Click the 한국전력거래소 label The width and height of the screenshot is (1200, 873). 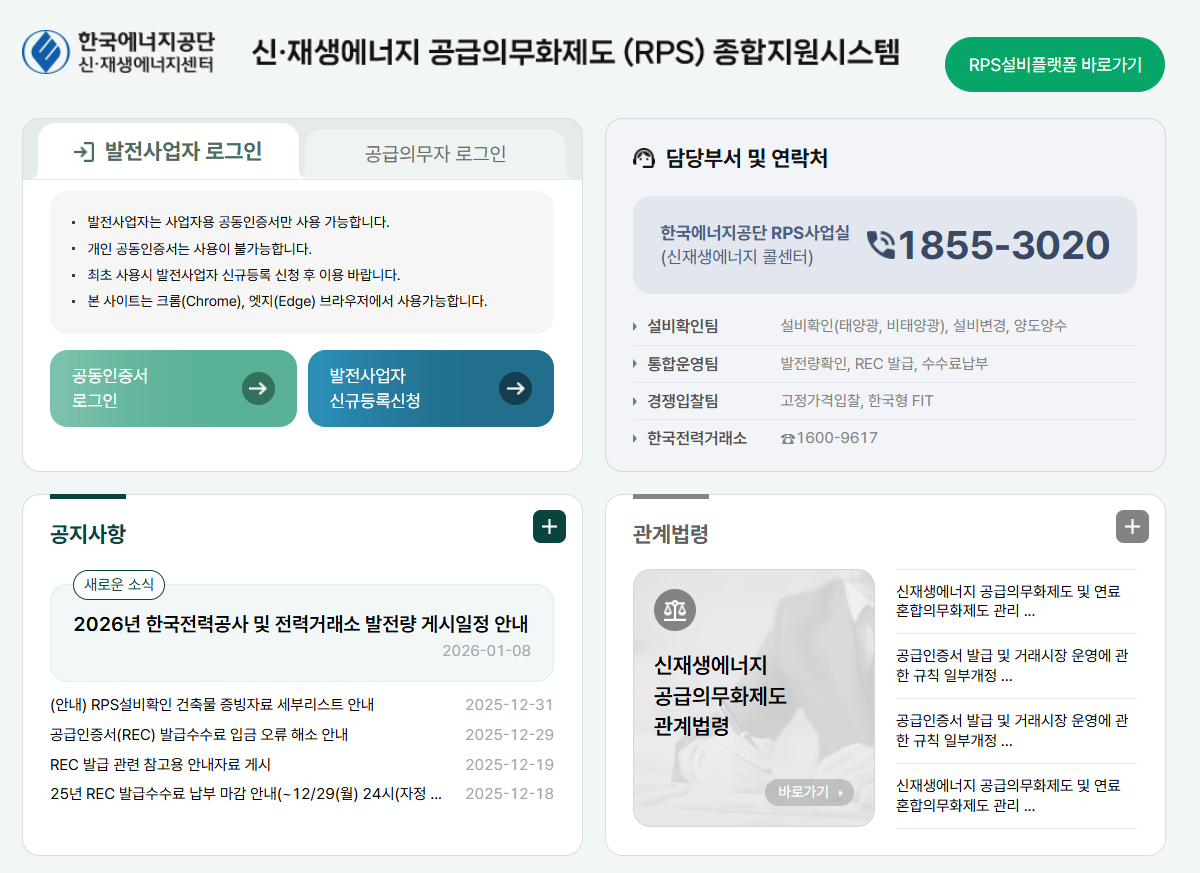click(697, 438)
